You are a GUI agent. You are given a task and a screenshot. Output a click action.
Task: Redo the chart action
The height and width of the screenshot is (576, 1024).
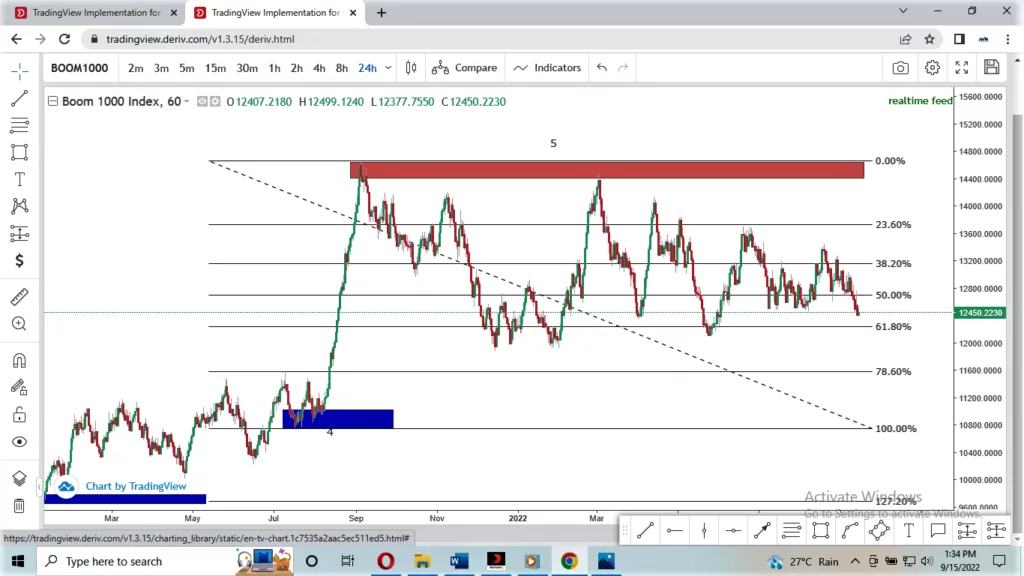tap(623, 67)
